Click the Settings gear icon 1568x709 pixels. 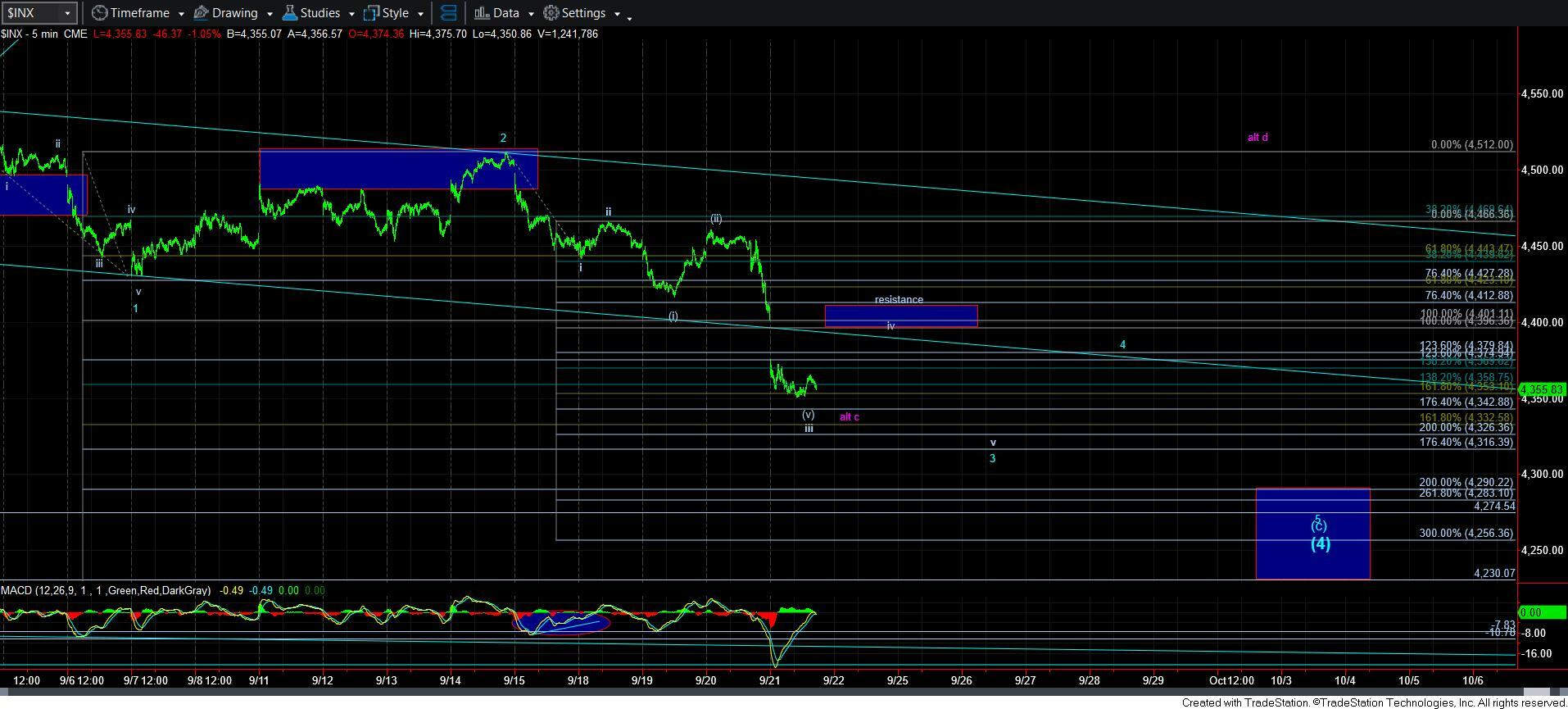tap(551, 13)
